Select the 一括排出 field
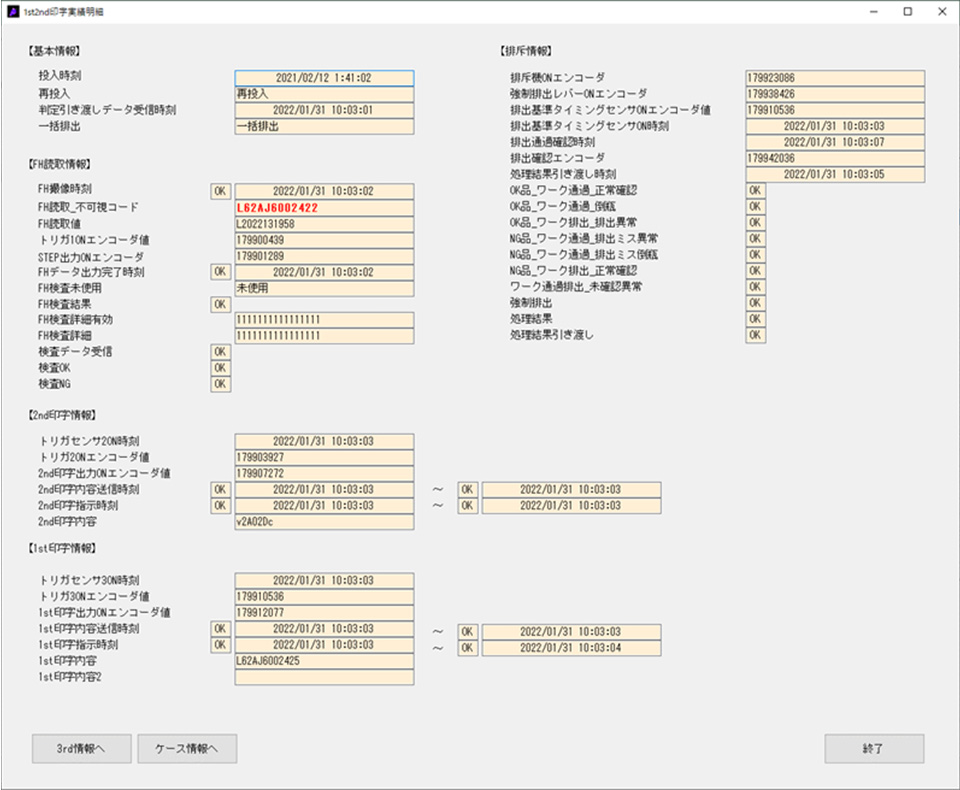 [x=324, y=126]
